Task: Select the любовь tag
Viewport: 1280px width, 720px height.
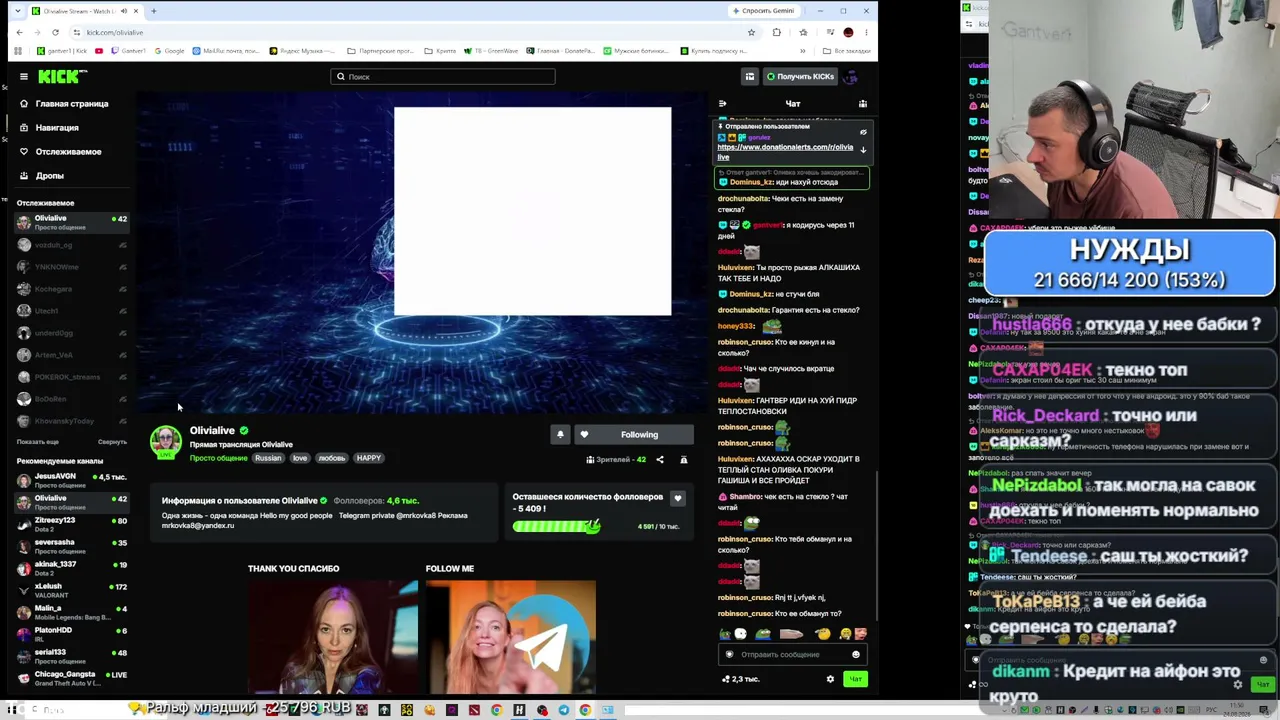Action: coord(331,458)
